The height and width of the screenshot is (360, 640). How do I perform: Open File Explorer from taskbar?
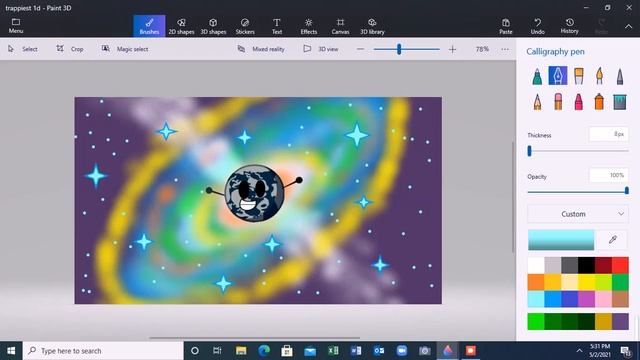coord(241,351)
